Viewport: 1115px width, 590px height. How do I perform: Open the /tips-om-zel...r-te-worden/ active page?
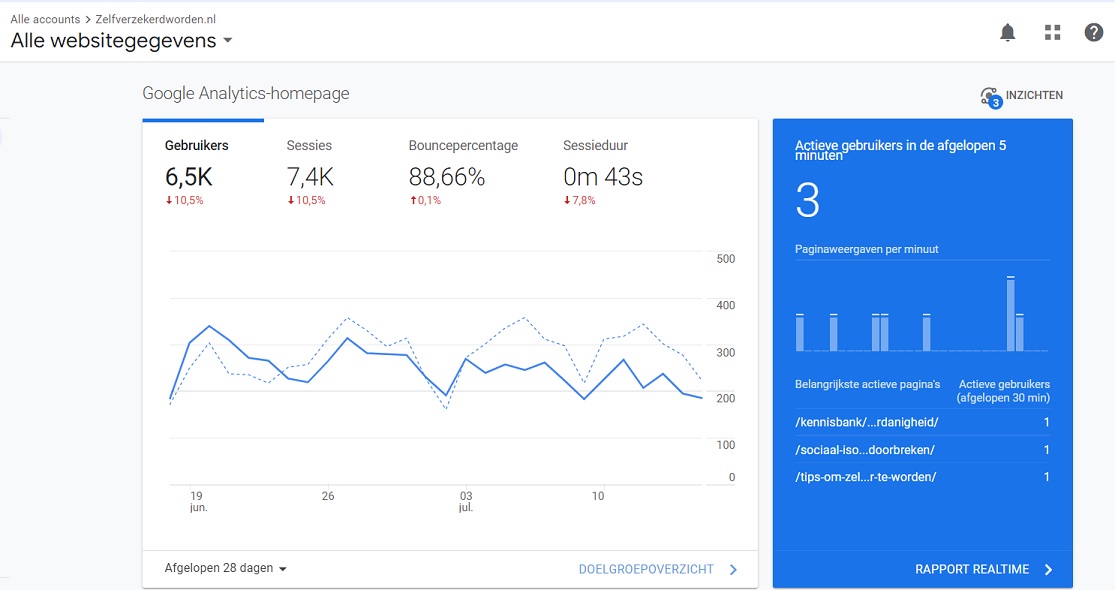[865, 477]
